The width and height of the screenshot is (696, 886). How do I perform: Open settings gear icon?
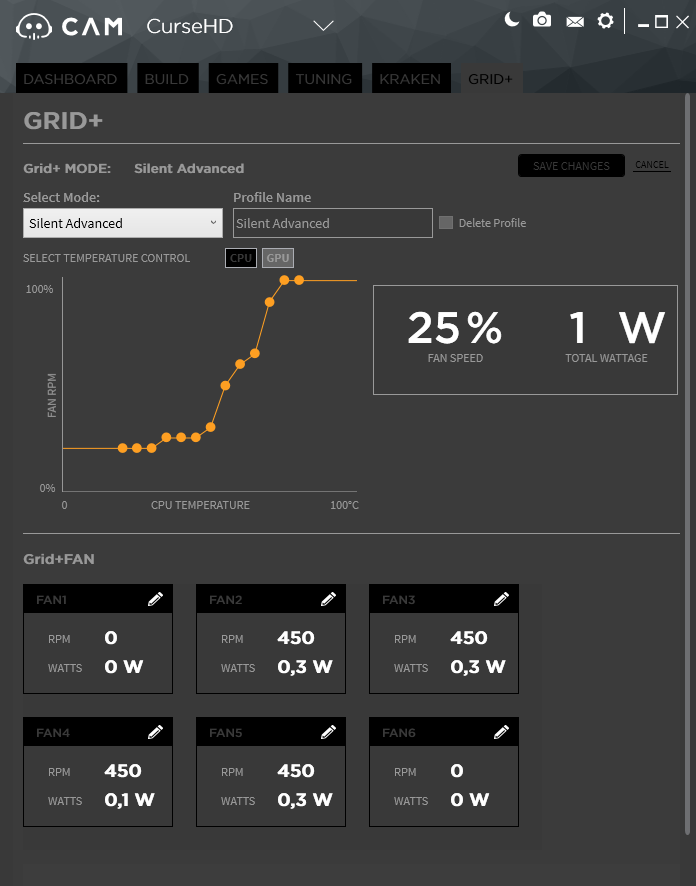pyautogui.click(x=605, y=21)
